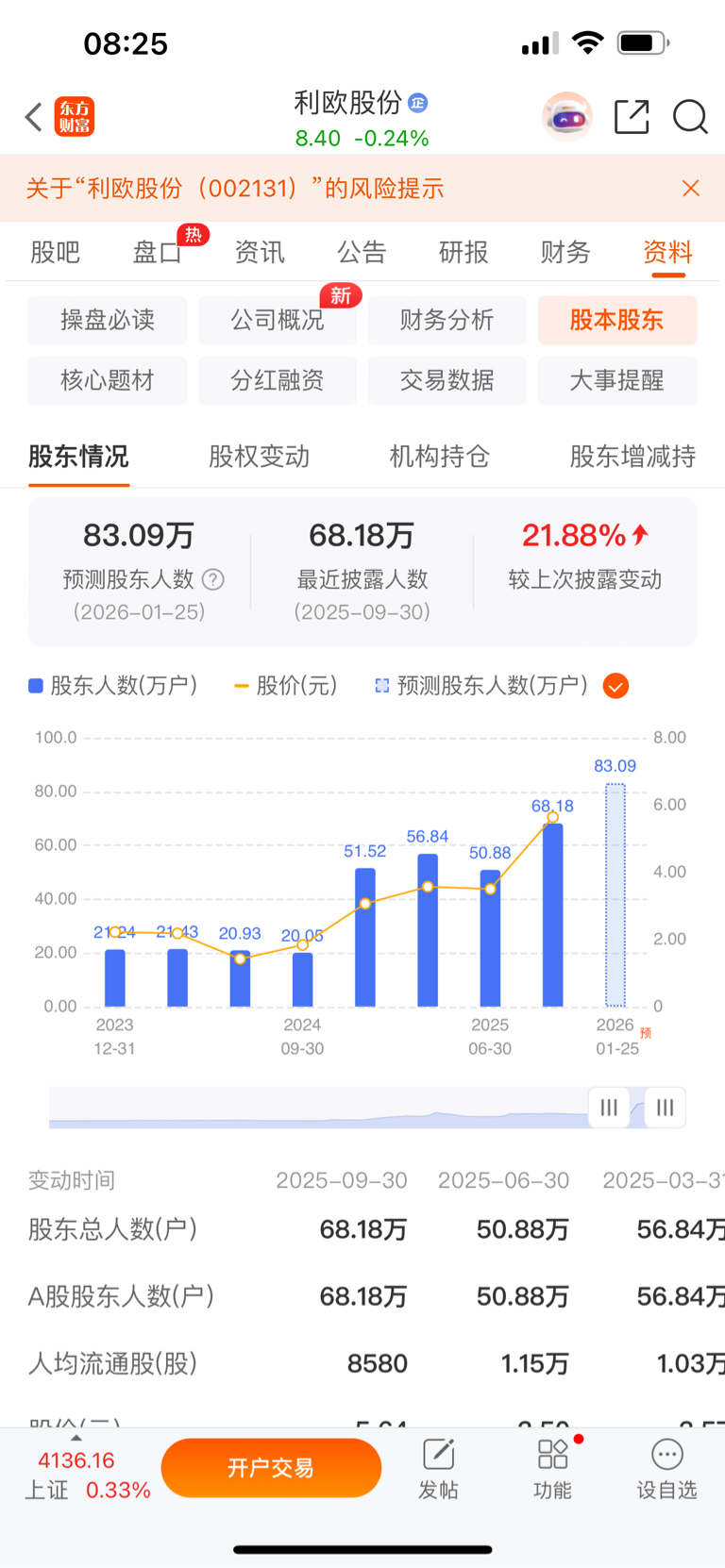Grab the left range slider handle
The image size is (725, 1568).
609,1108
